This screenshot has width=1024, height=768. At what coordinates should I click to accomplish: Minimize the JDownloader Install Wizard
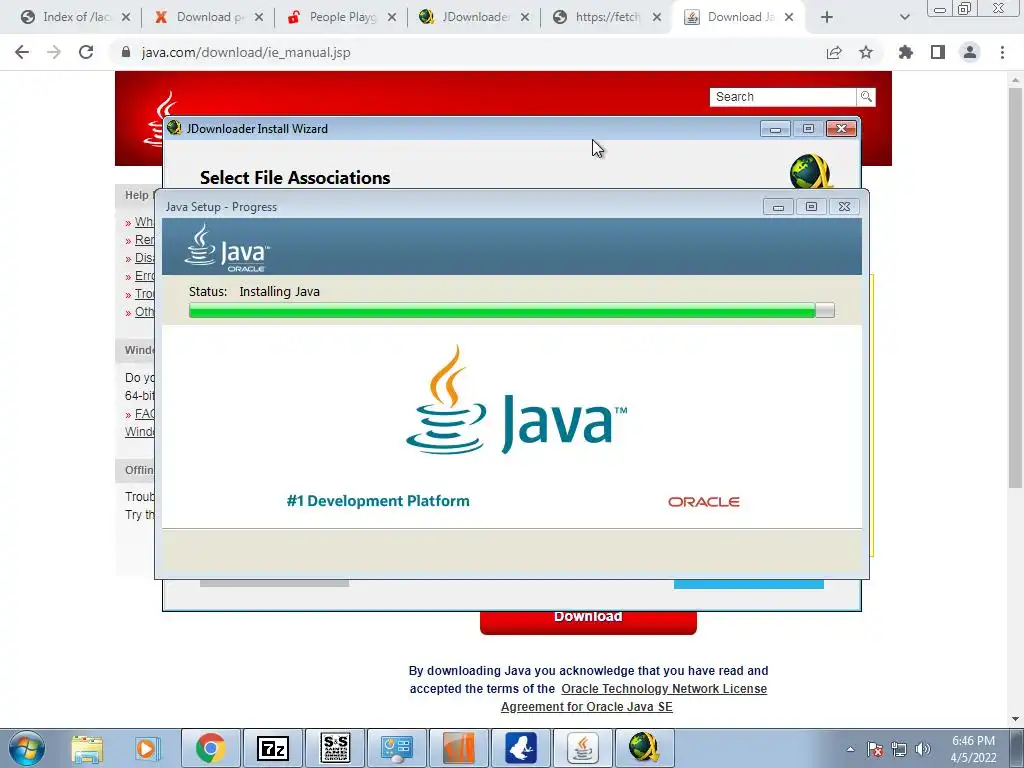coord(775,129)
